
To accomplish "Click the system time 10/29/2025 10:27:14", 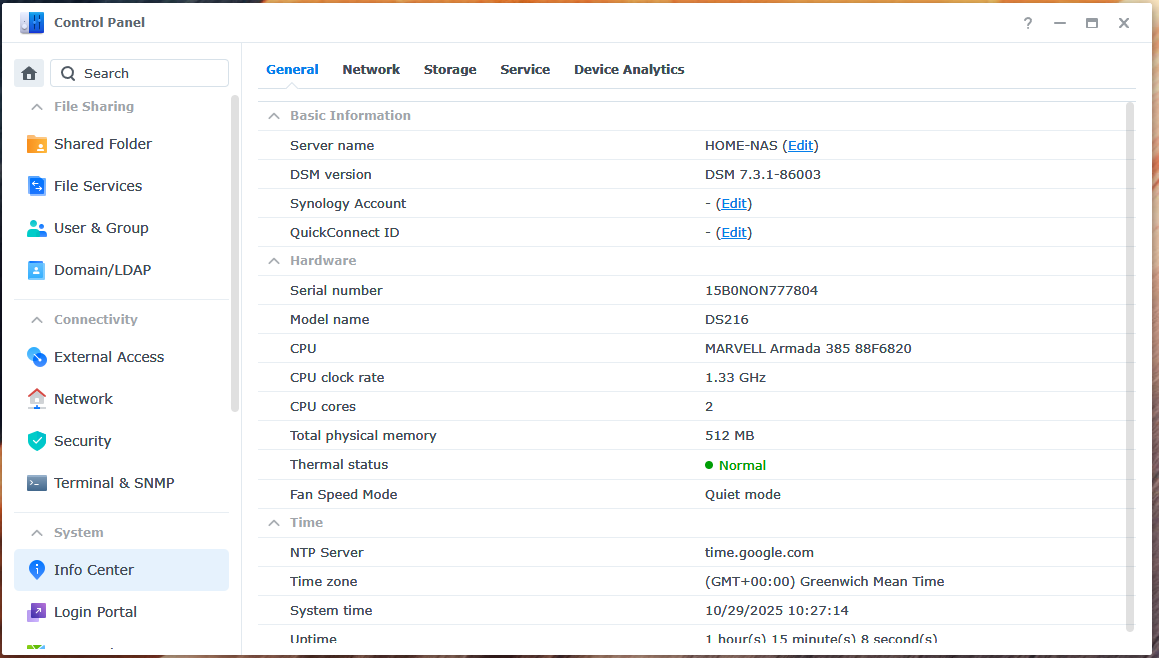I will (x=777, y=611).
